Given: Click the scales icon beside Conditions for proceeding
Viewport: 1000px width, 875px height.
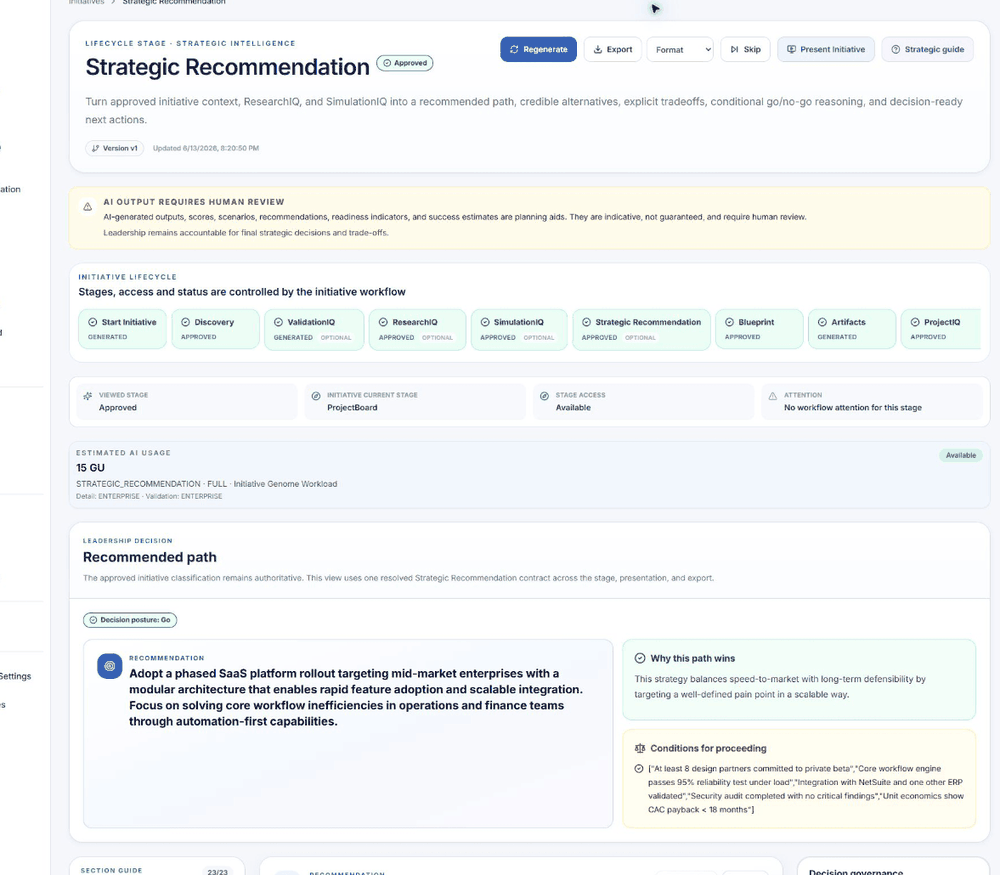Looking at the screenshot, I should (x=640, y=748).
